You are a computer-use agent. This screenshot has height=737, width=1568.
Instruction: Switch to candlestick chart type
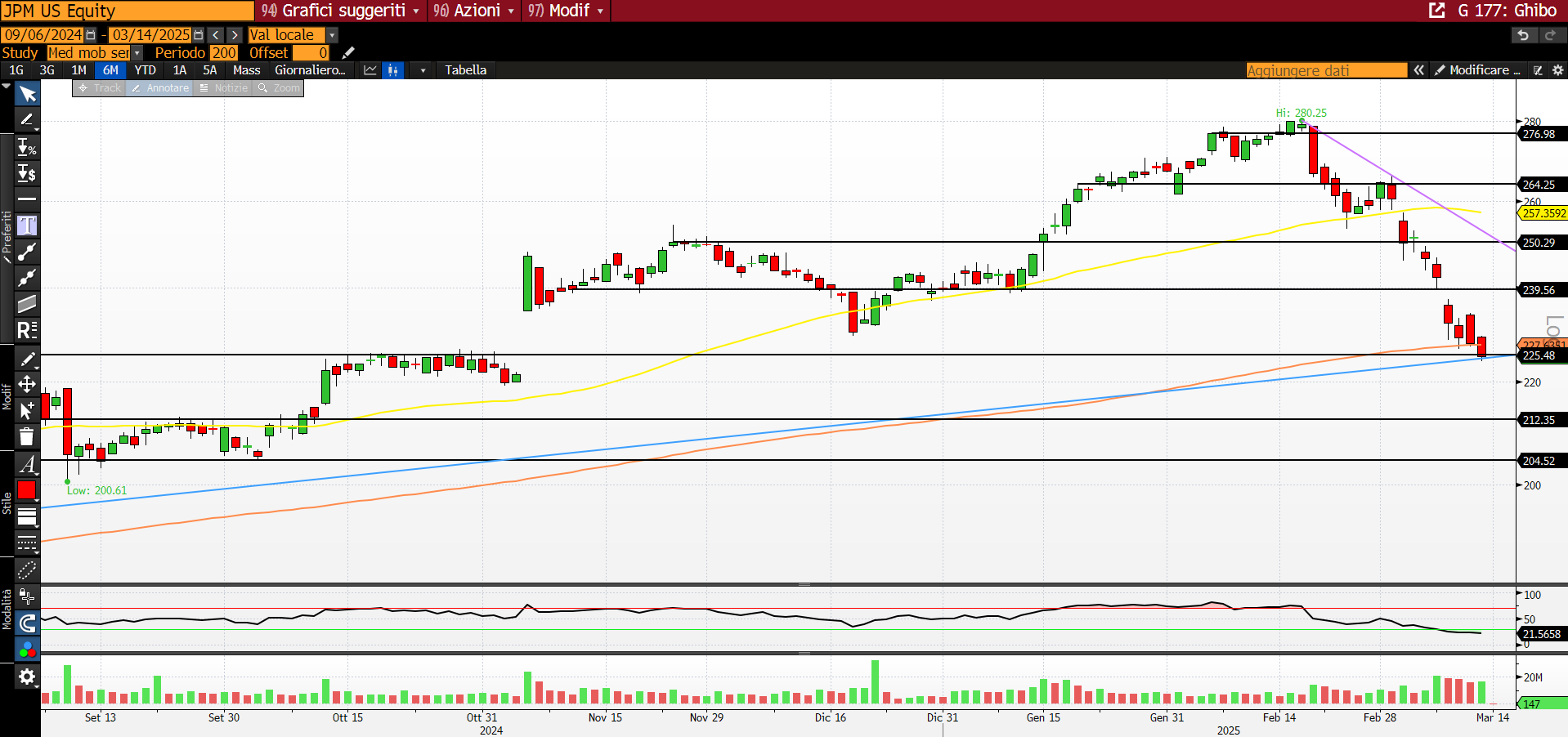[393, 70]
